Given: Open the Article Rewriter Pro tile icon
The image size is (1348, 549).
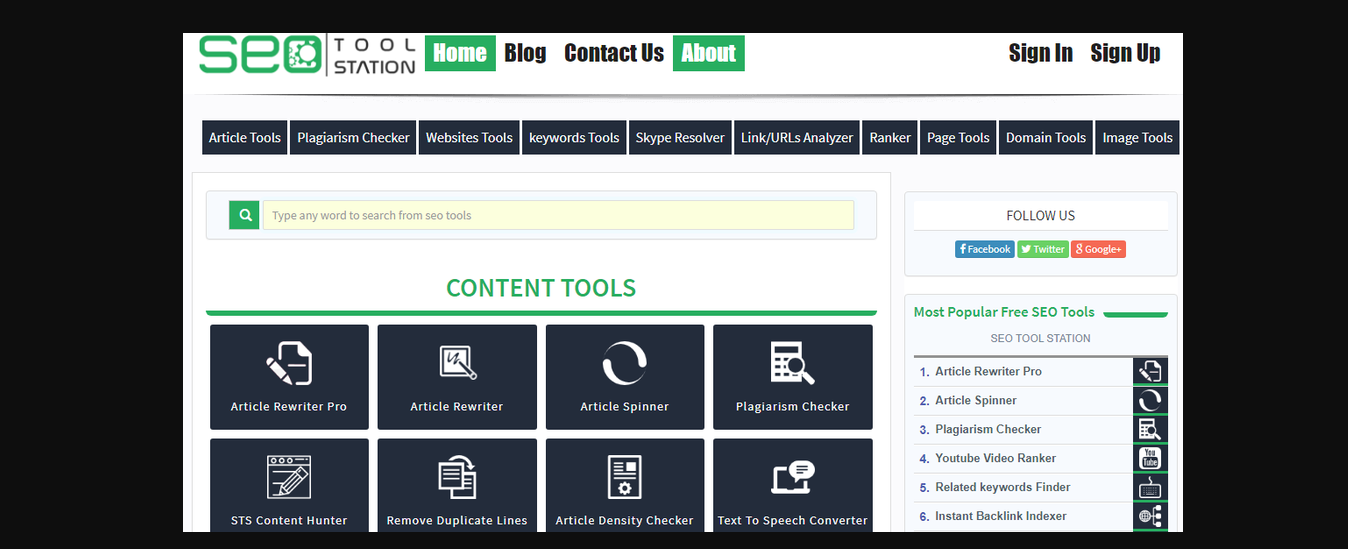Looking at the screenshot, I should tap(289, 363).
